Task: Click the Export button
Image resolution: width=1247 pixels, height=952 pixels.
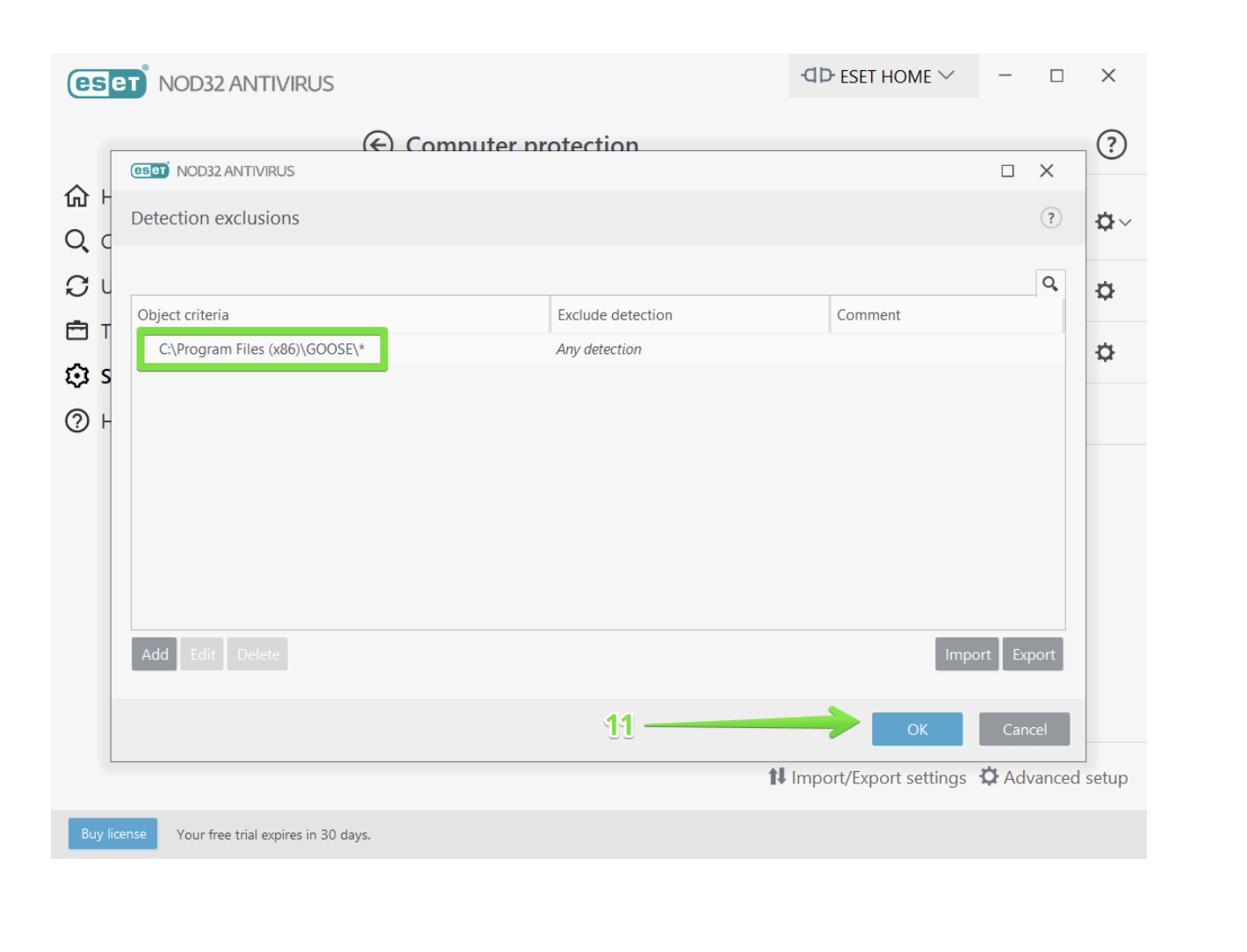Action: [1033, 654]
